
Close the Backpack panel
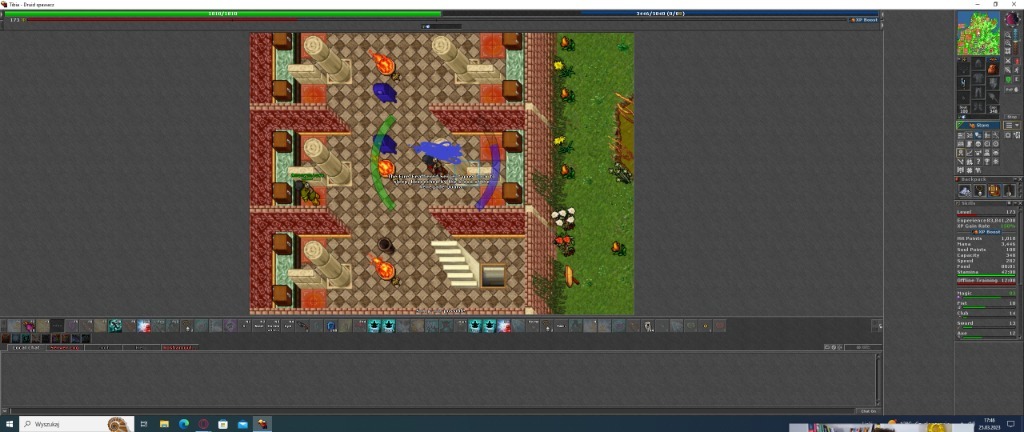[x=1020, y=179]
